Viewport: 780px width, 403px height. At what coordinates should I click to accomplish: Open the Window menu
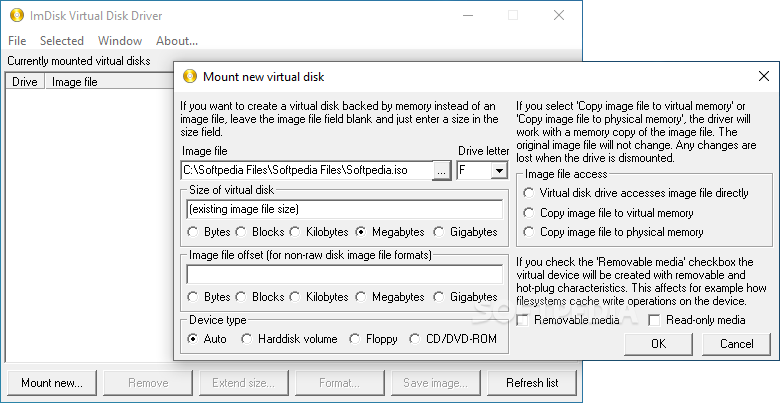(120, 41)
